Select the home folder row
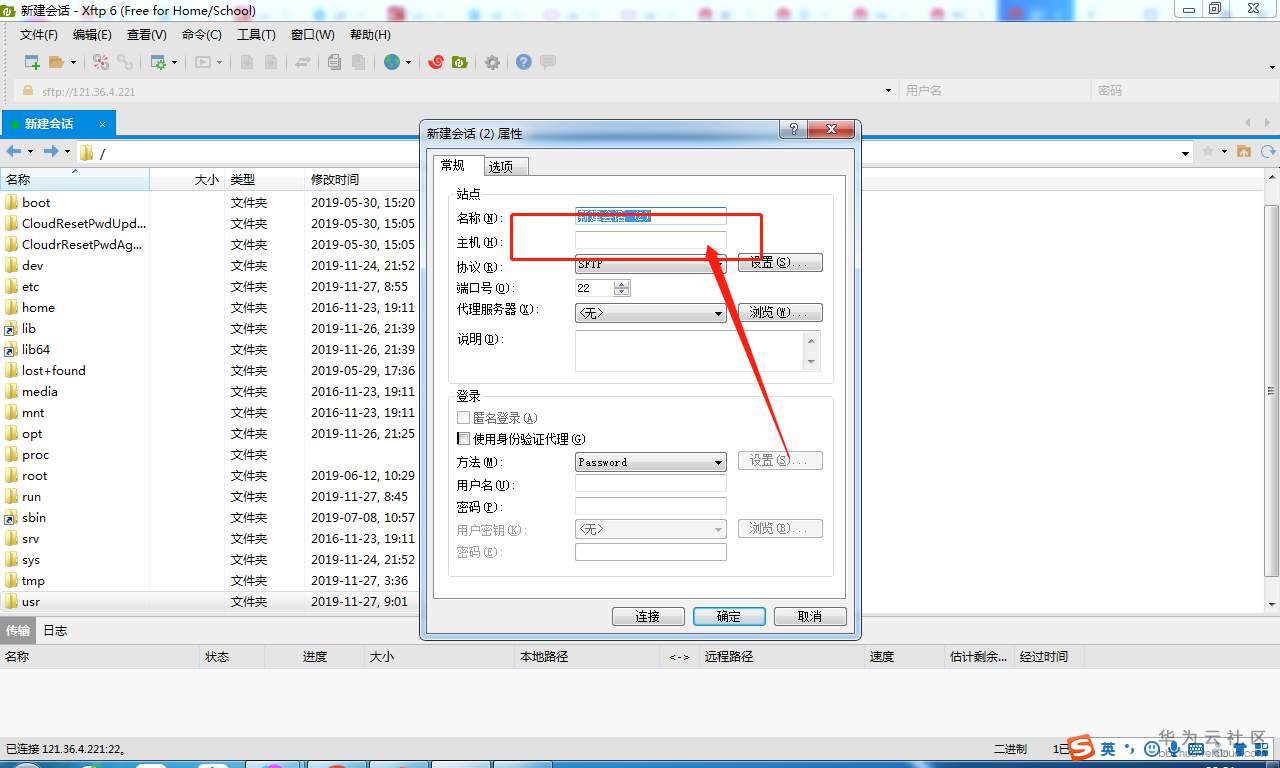This screenshot has width=1280, height=768. pos(210,308)
